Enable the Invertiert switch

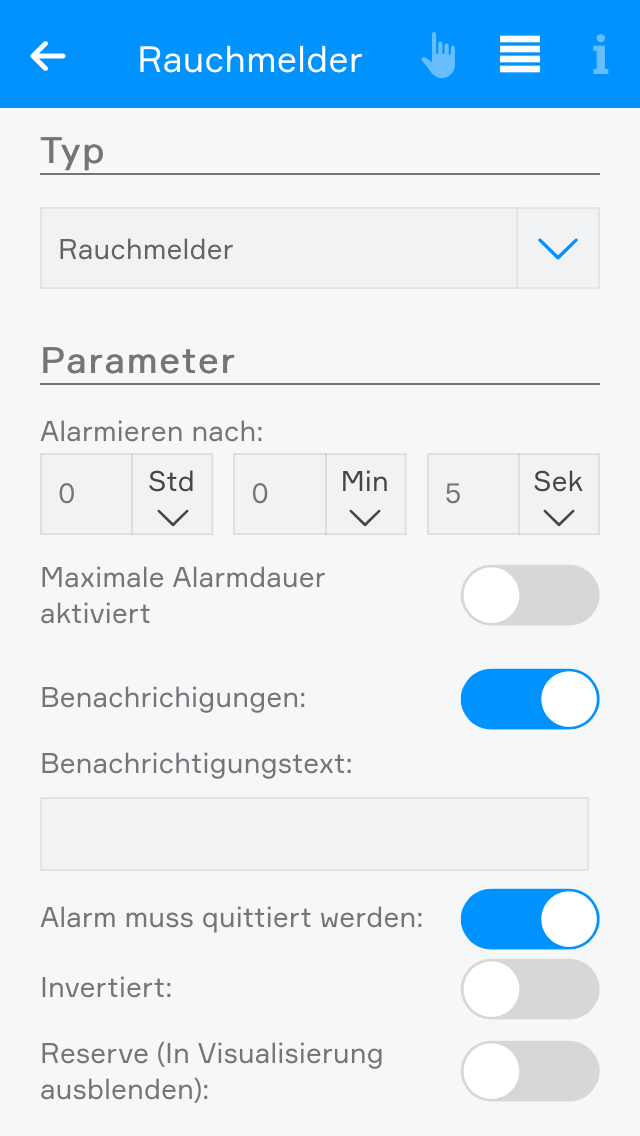[x=530, y=989]
